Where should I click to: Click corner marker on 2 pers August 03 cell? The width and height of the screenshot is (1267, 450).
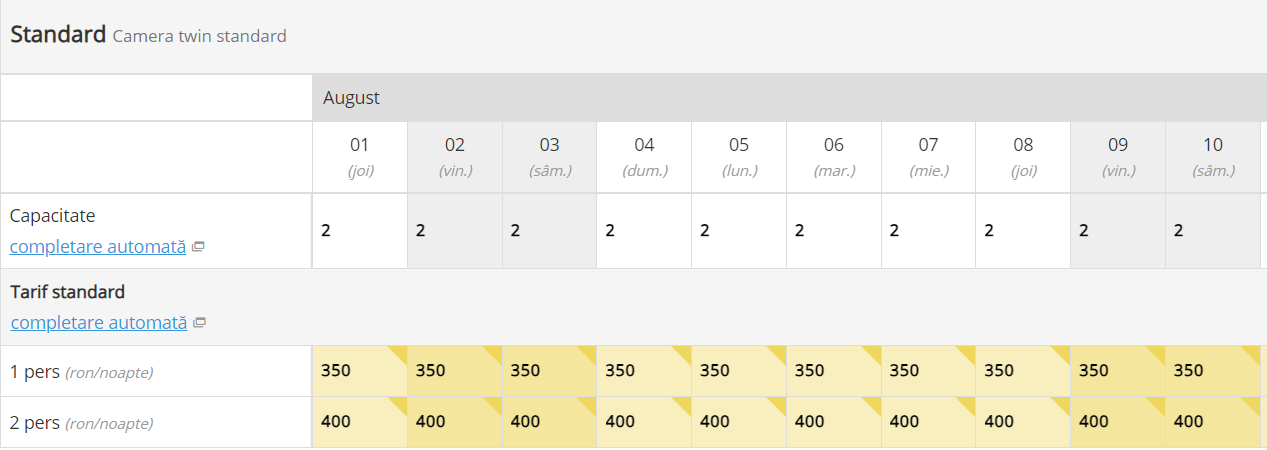point(588,404)
